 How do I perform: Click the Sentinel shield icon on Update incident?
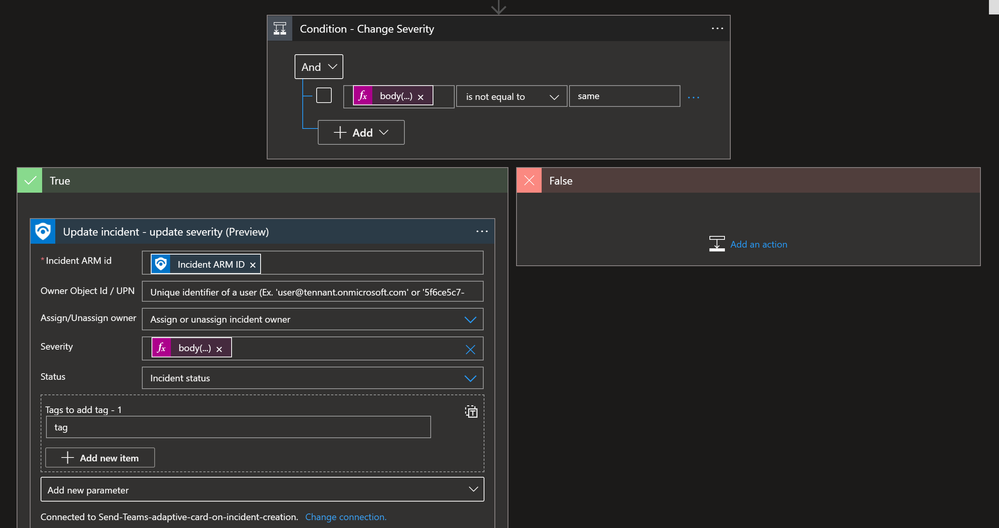[x=43, y=231]
